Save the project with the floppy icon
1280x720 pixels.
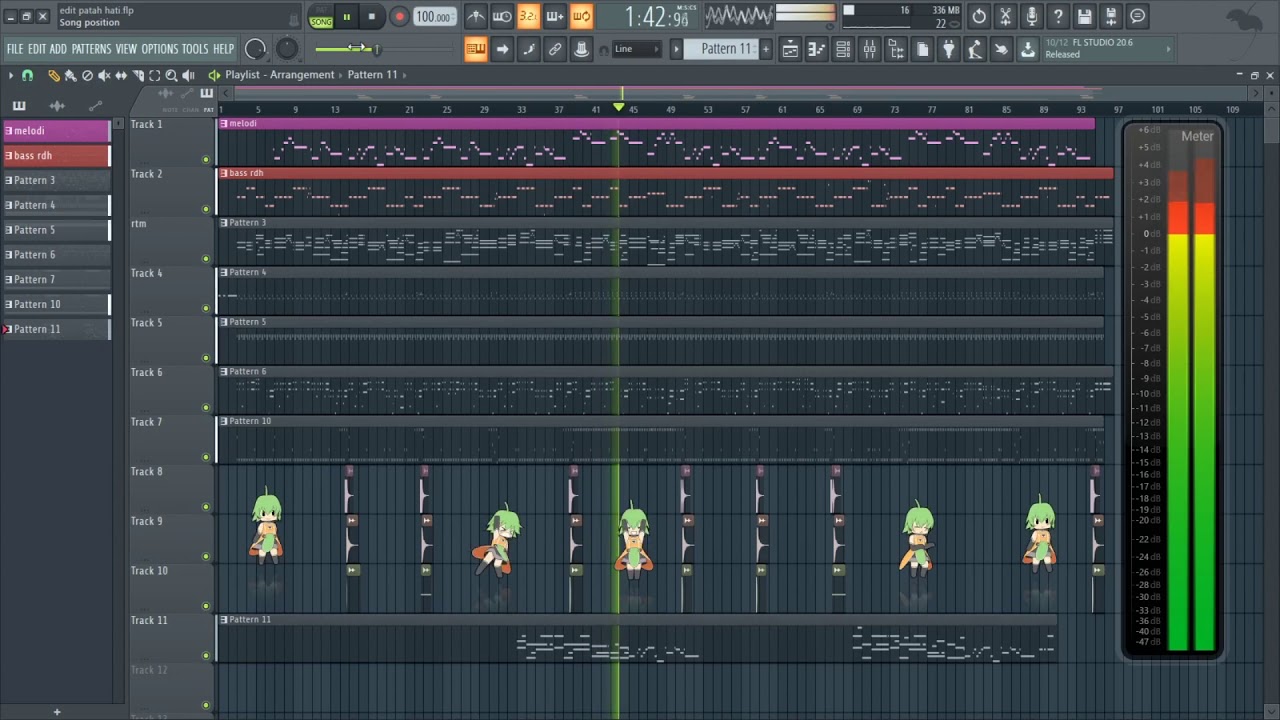pyautogui.click(x=1085, y=16)
